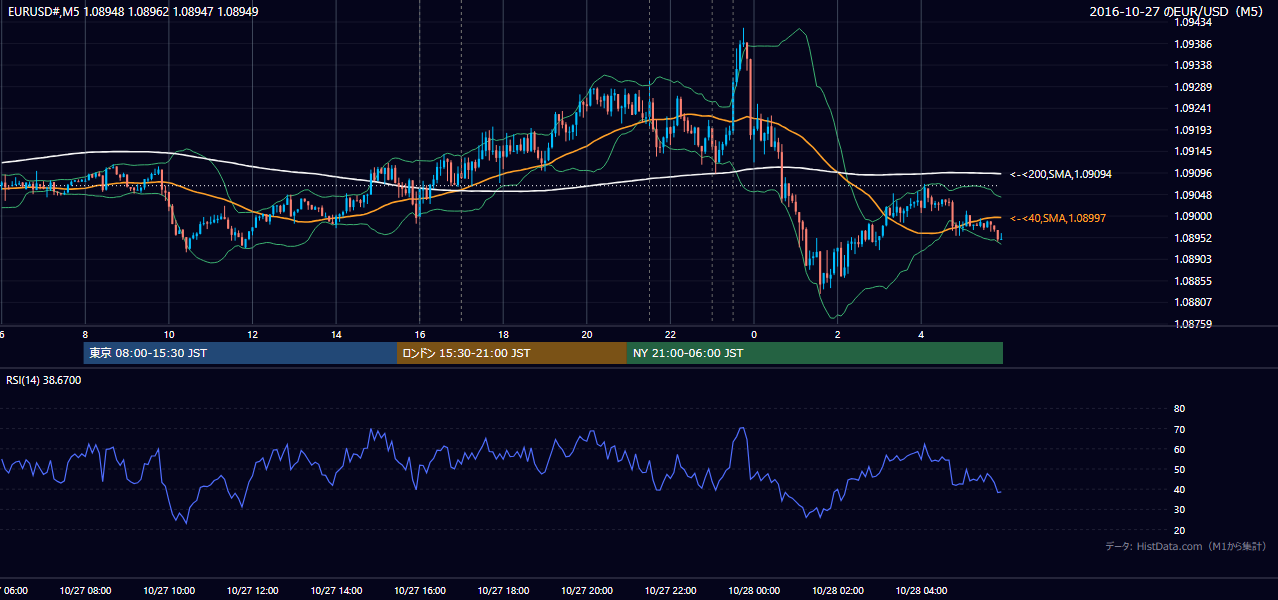1278x600 pixels.
Task: Click the bottom date label 10/27 10:00
Action: tap(168, 591)
